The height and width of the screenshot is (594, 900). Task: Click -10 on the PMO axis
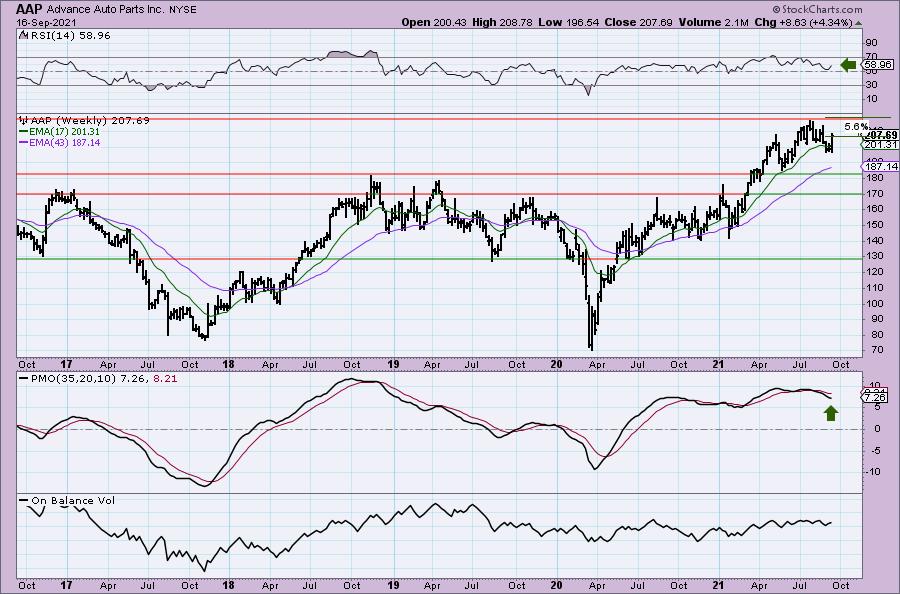[x=872, y=472]
